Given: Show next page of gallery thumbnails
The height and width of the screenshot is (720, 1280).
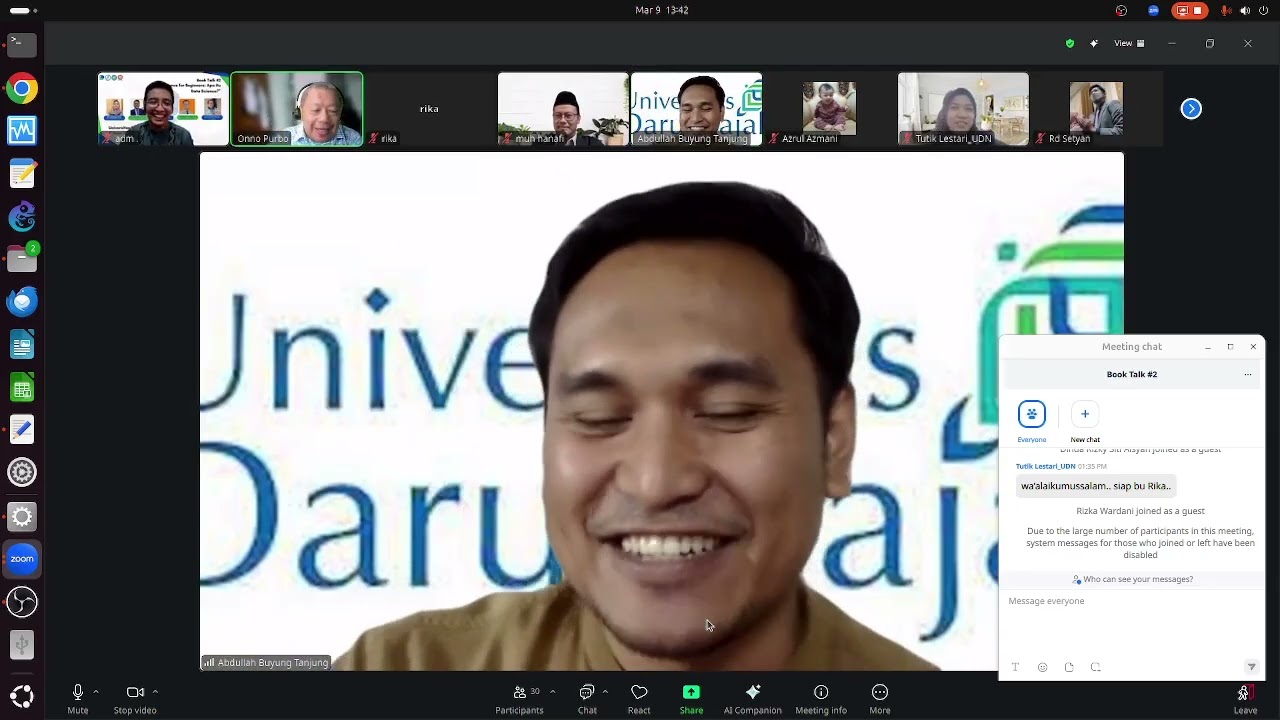Looking at the screenshot, I should point(1191,108).
